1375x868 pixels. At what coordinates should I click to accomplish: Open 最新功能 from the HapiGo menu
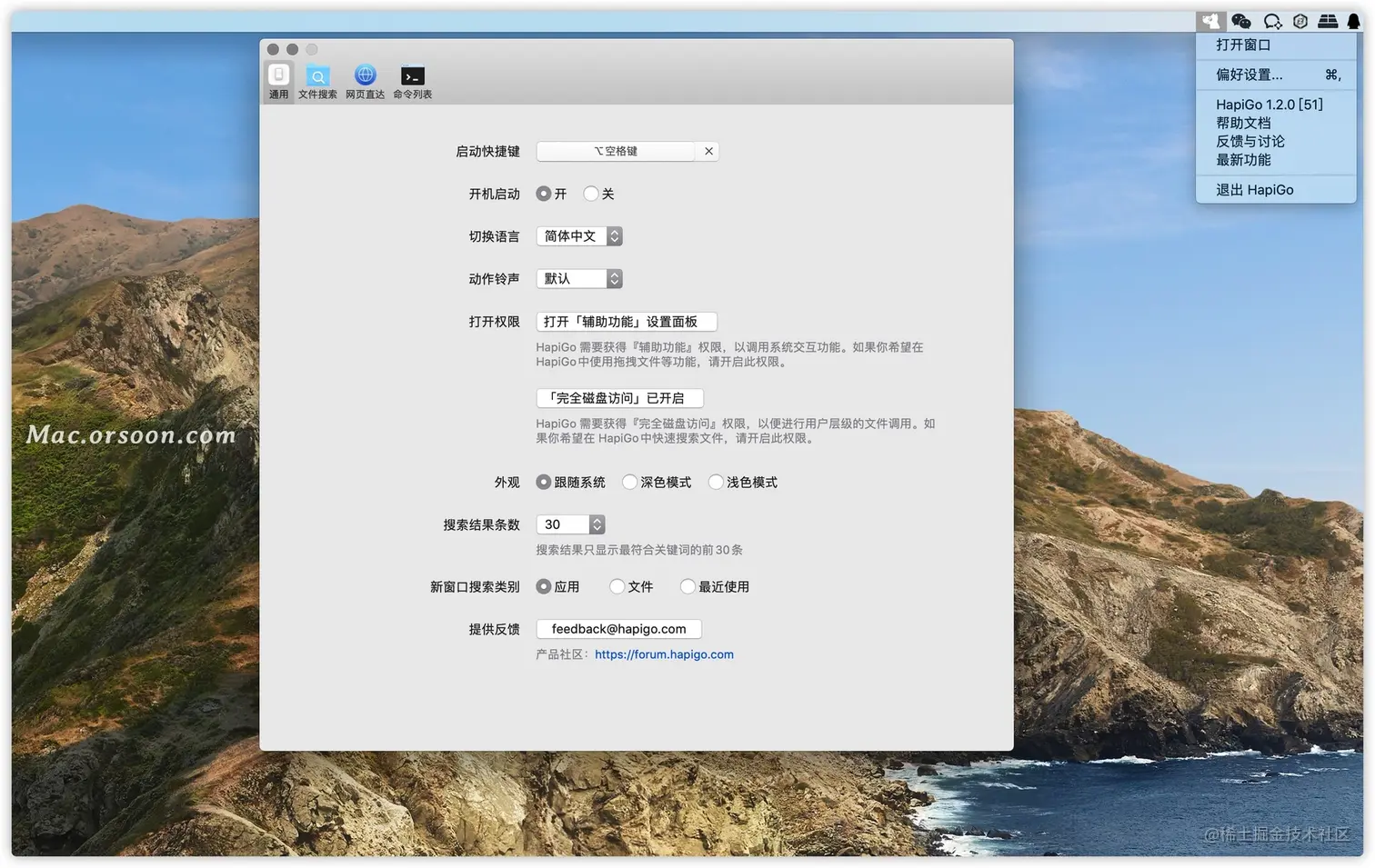coord(1276,160)
